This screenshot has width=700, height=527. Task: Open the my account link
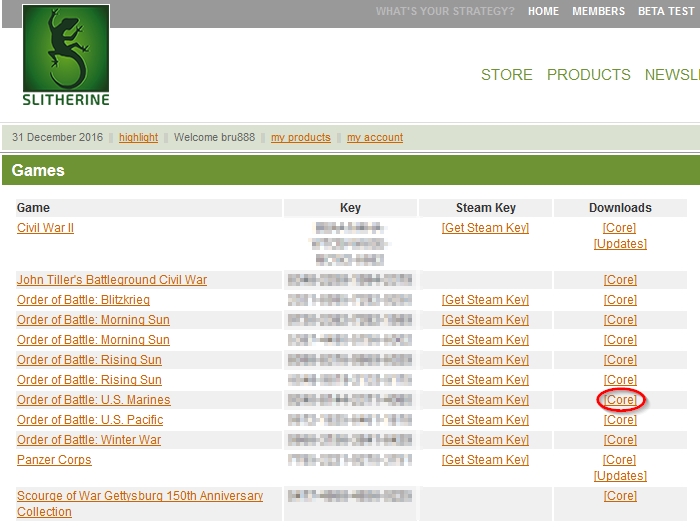pyautogui.click(x=375, y=138)
